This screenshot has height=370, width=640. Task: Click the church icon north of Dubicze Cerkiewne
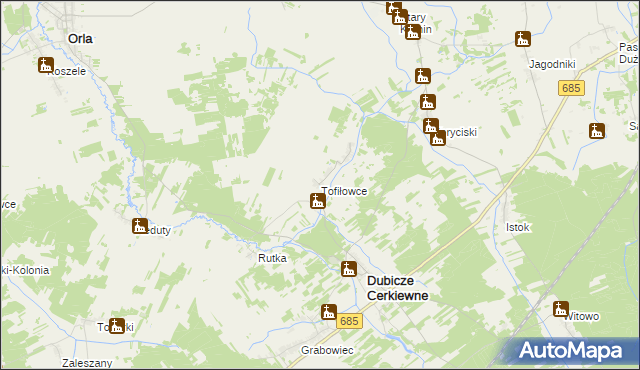349,269
